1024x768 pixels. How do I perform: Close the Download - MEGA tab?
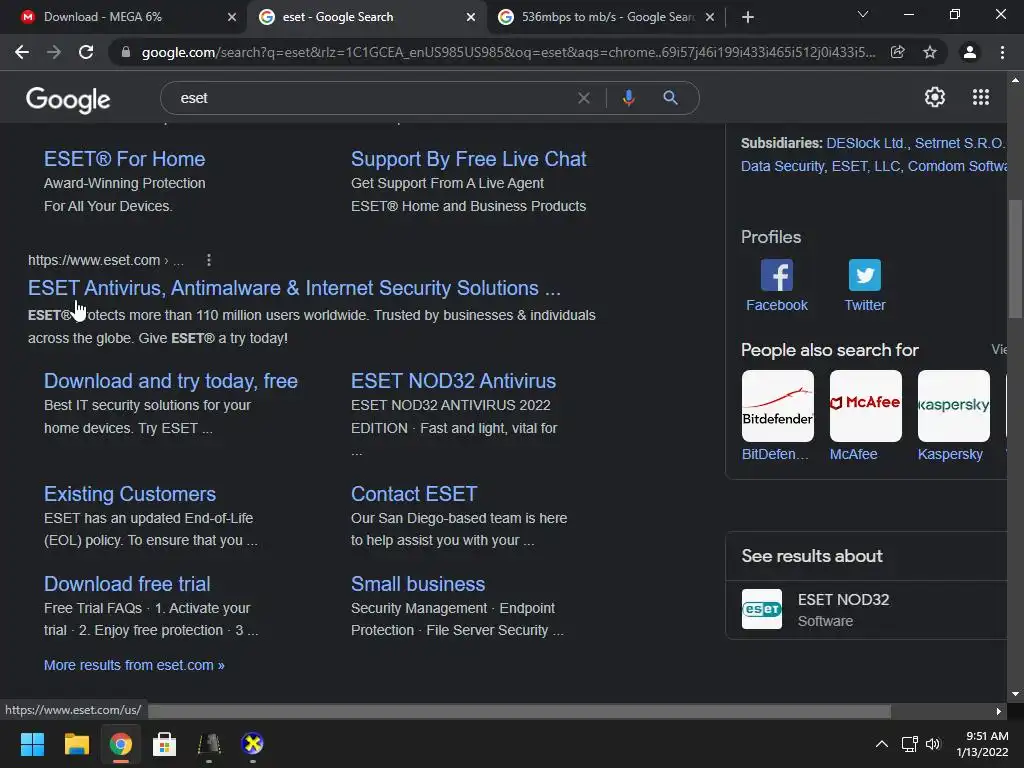tap(232, 17)
